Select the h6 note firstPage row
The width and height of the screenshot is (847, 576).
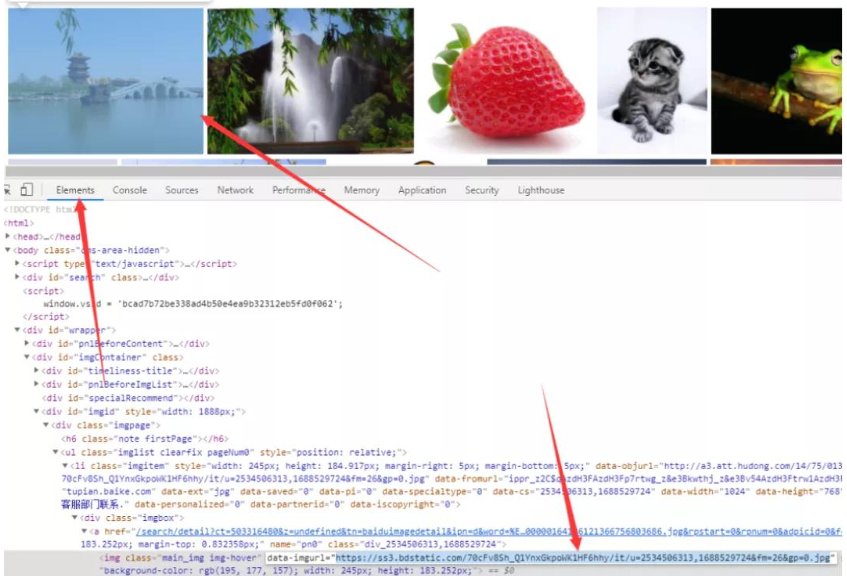tap(145, 439)
